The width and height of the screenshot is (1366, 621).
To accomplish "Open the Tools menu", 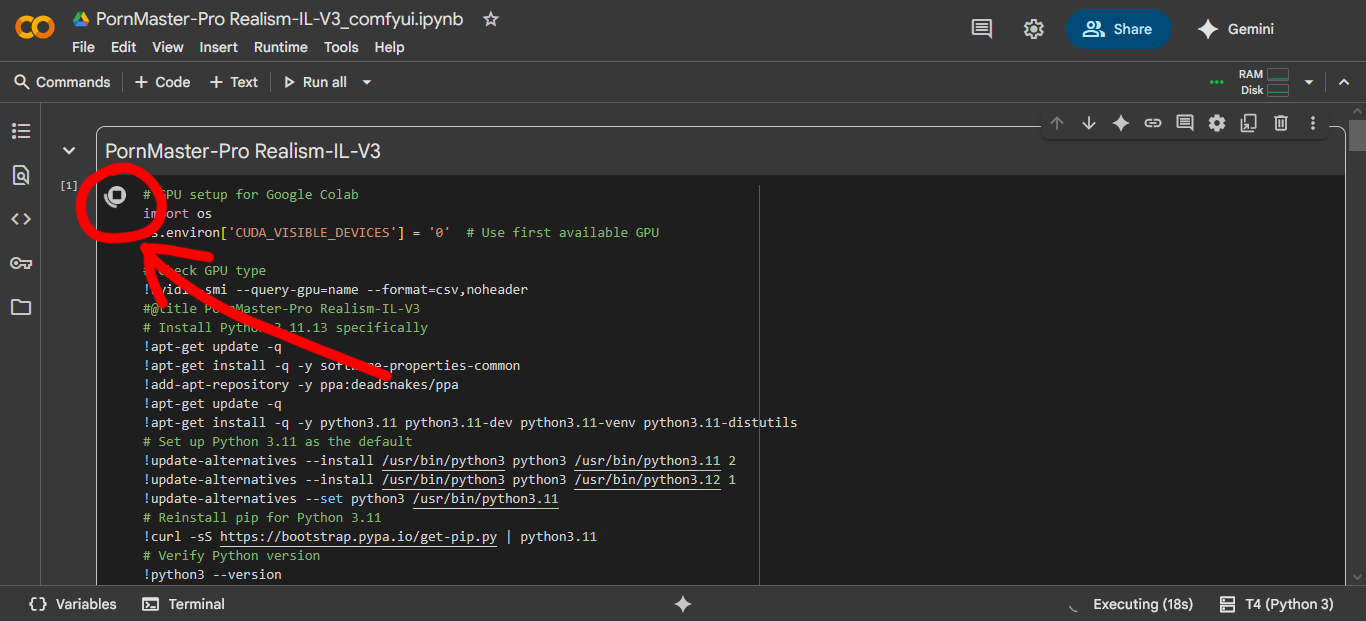I will pos(341,46).
